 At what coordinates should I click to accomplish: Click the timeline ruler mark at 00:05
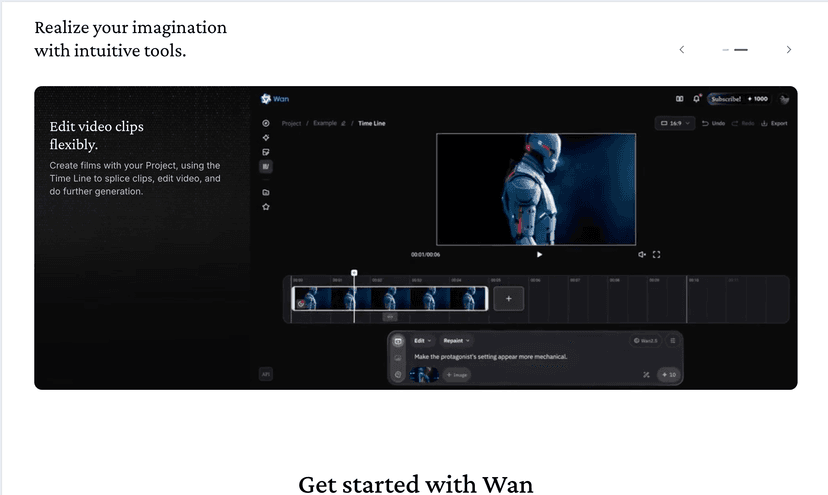(496, 280)
